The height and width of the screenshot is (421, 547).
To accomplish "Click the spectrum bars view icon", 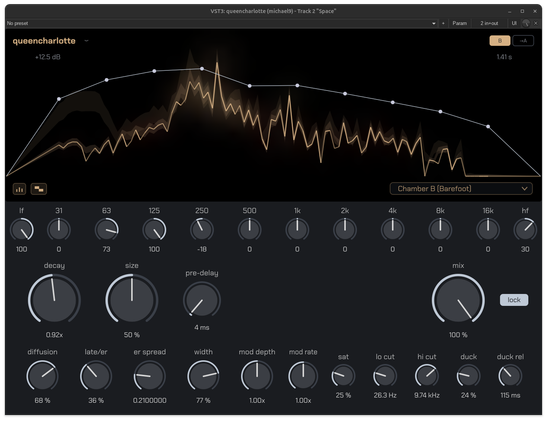I will [20, 189].
